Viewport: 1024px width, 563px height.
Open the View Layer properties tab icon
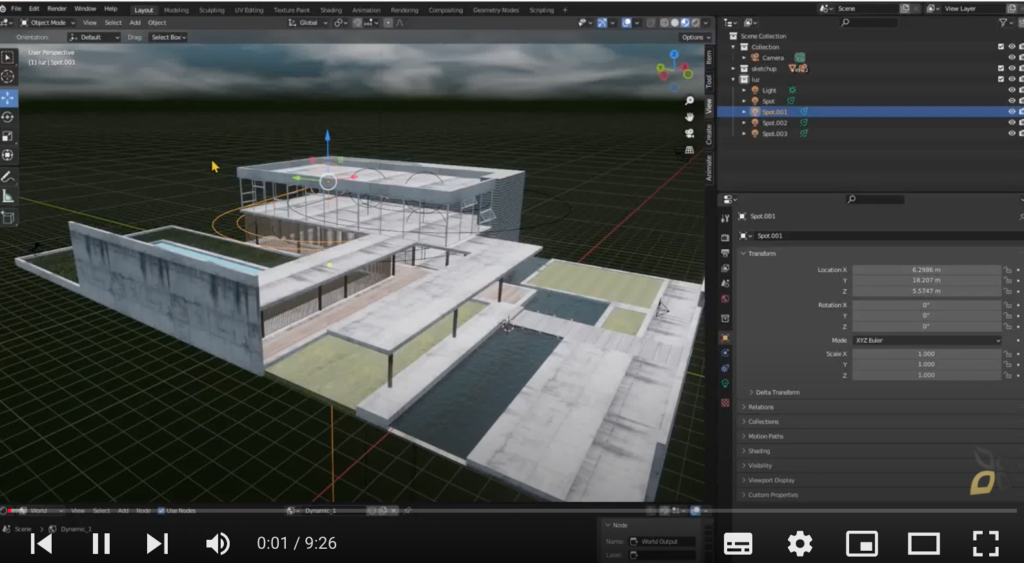pyautogui.click(x=725, y=268)
